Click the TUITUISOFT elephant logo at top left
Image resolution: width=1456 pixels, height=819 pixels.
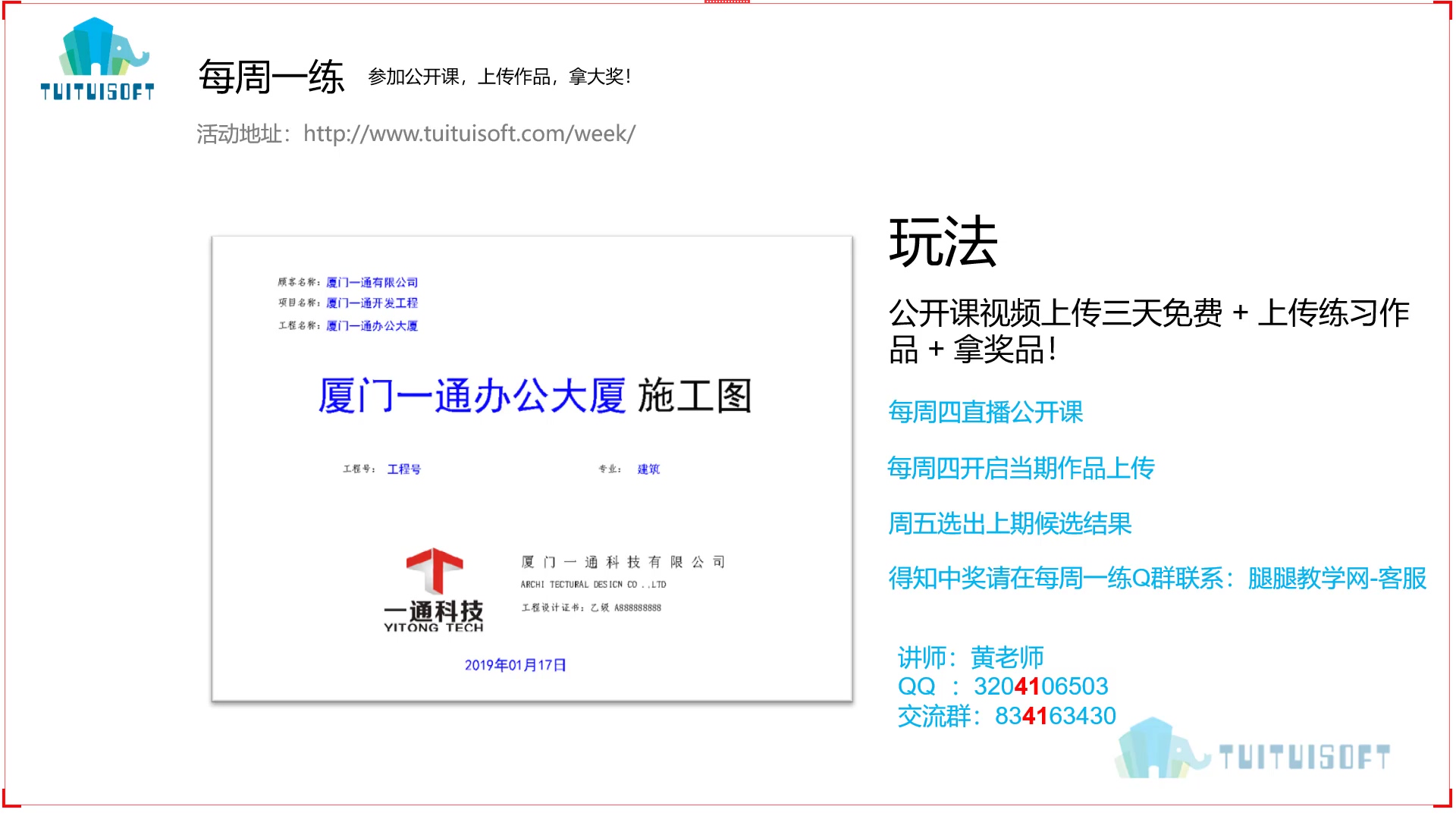[97, 59]
